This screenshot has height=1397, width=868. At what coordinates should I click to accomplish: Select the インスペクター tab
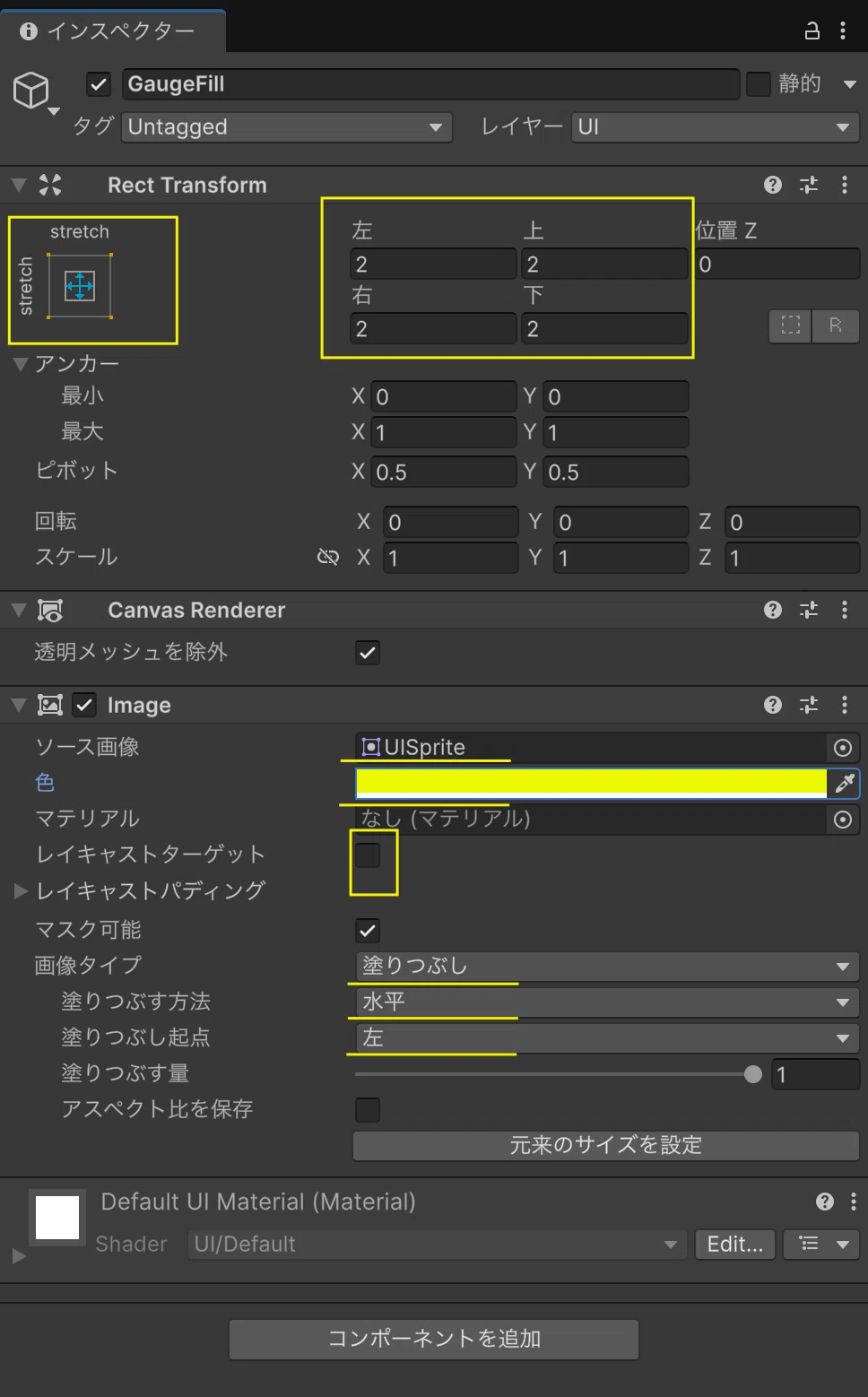[x=112, y=31]
